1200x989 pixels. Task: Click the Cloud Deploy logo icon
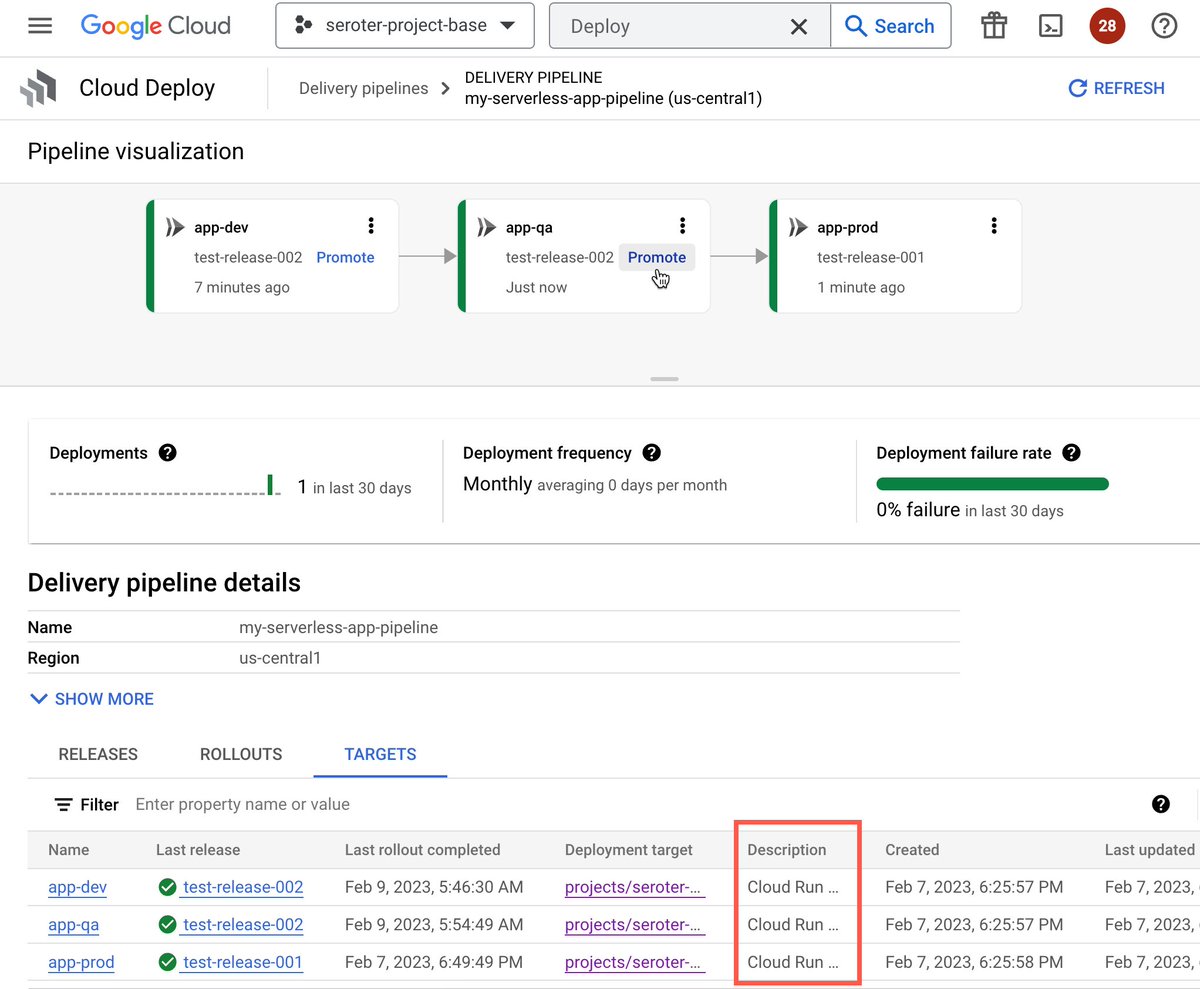[x=38, y=88]
